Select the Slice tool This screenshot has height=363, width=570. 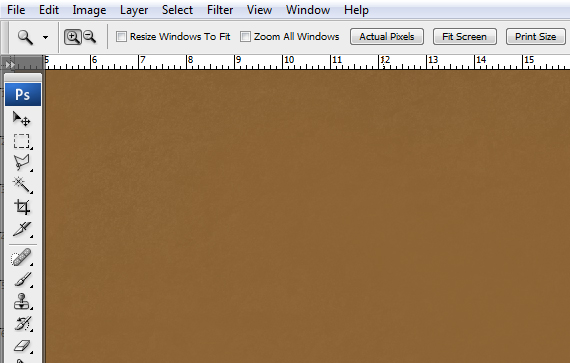click(22, 229)
